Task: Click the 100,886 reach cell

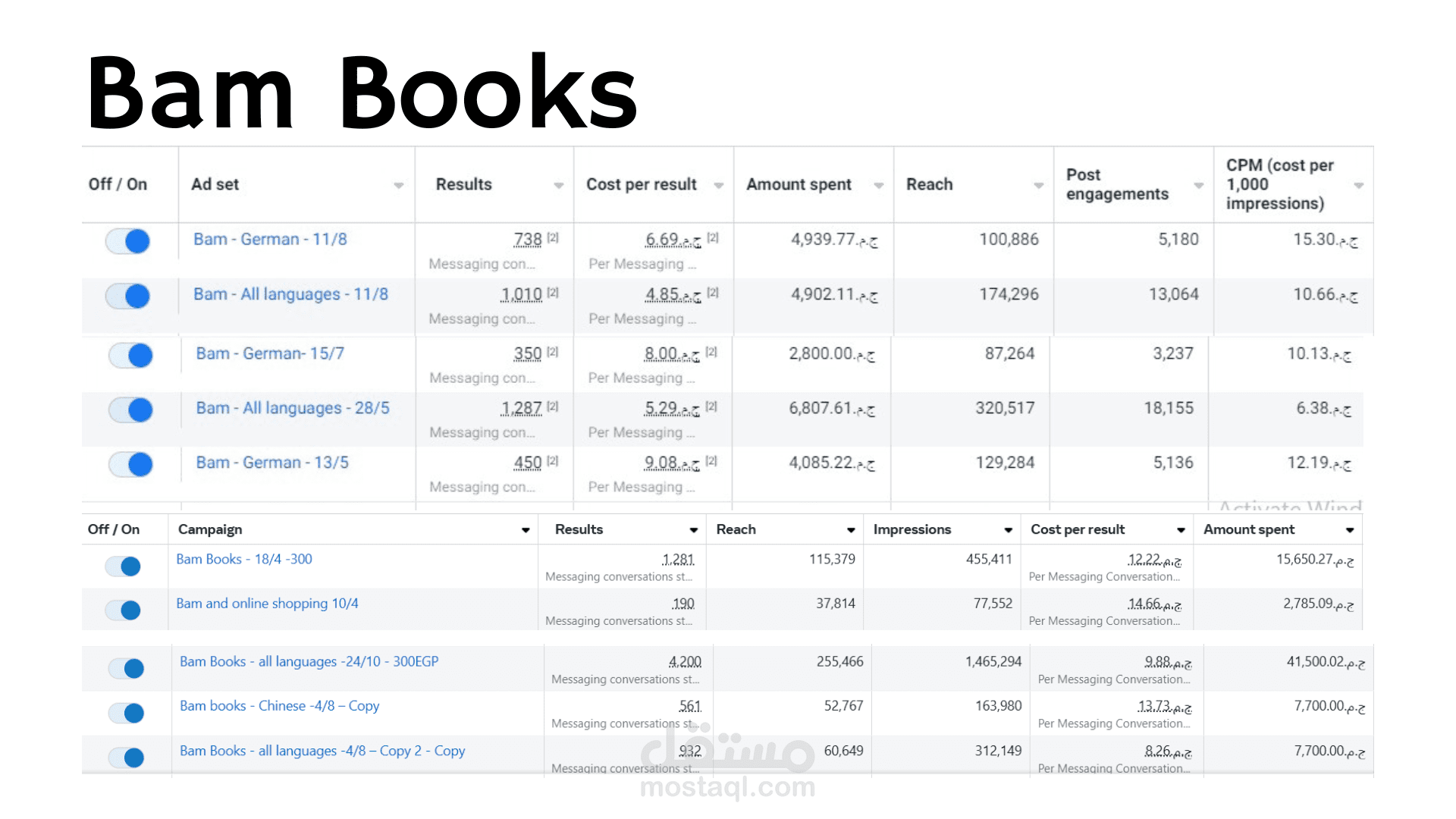Action: (1009, 240)
